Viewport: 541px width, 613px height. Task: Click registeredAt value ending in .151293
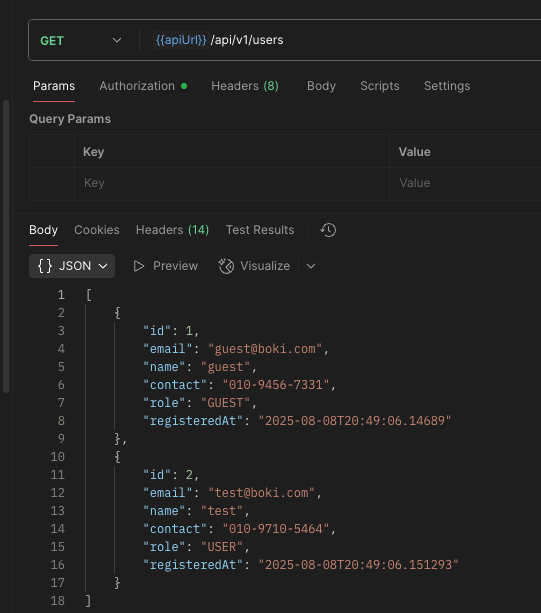click(358, 565)
